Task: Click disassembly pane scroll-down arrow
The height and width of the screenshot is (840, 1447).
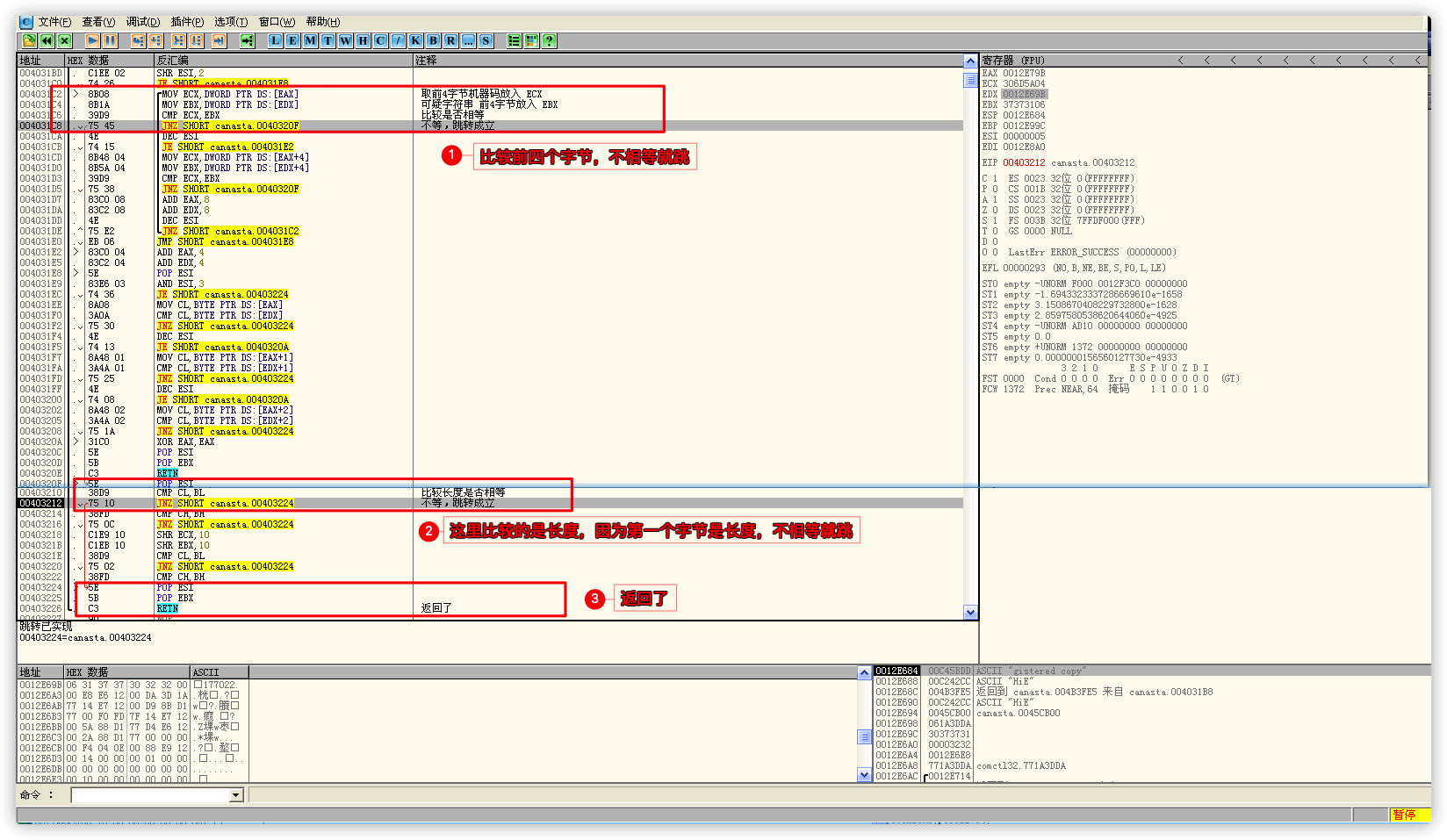Action: tap(970, 613)
